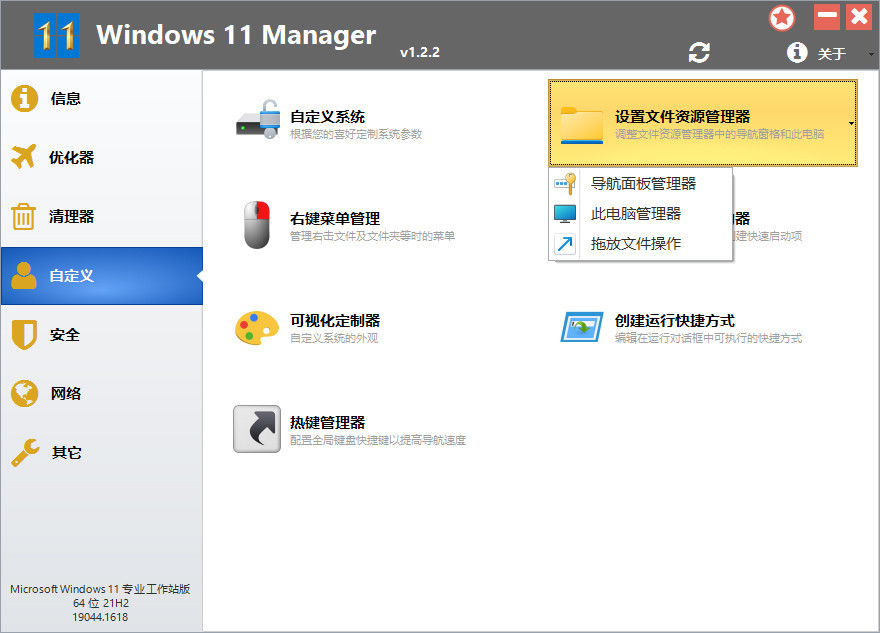Screen dimensions: 880x633
Task: Click description 根据您的喜好定制系统参数
Action: pyautogui.click(x=356, y=134)
